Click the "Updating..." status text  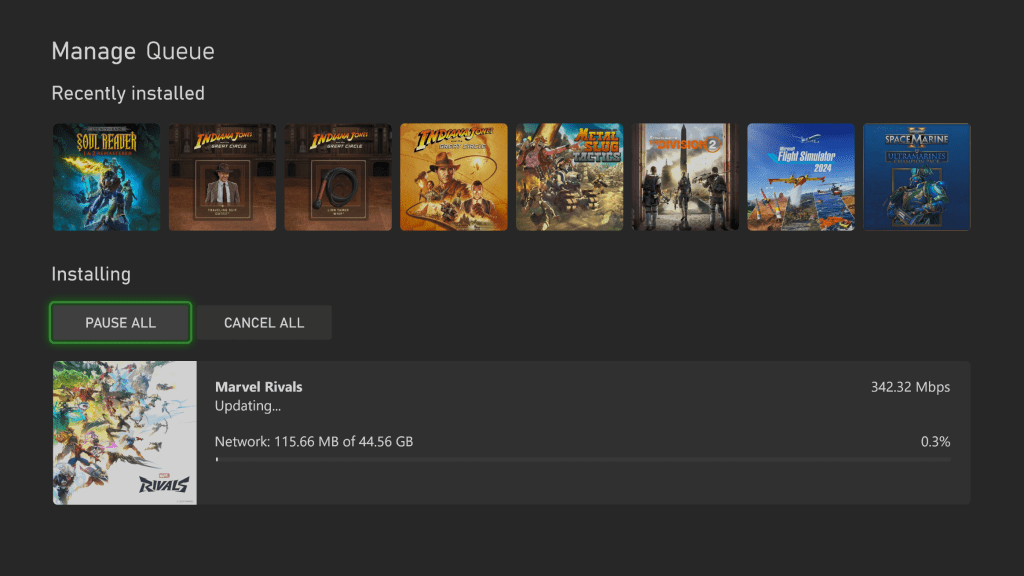(x=248, y=406)
